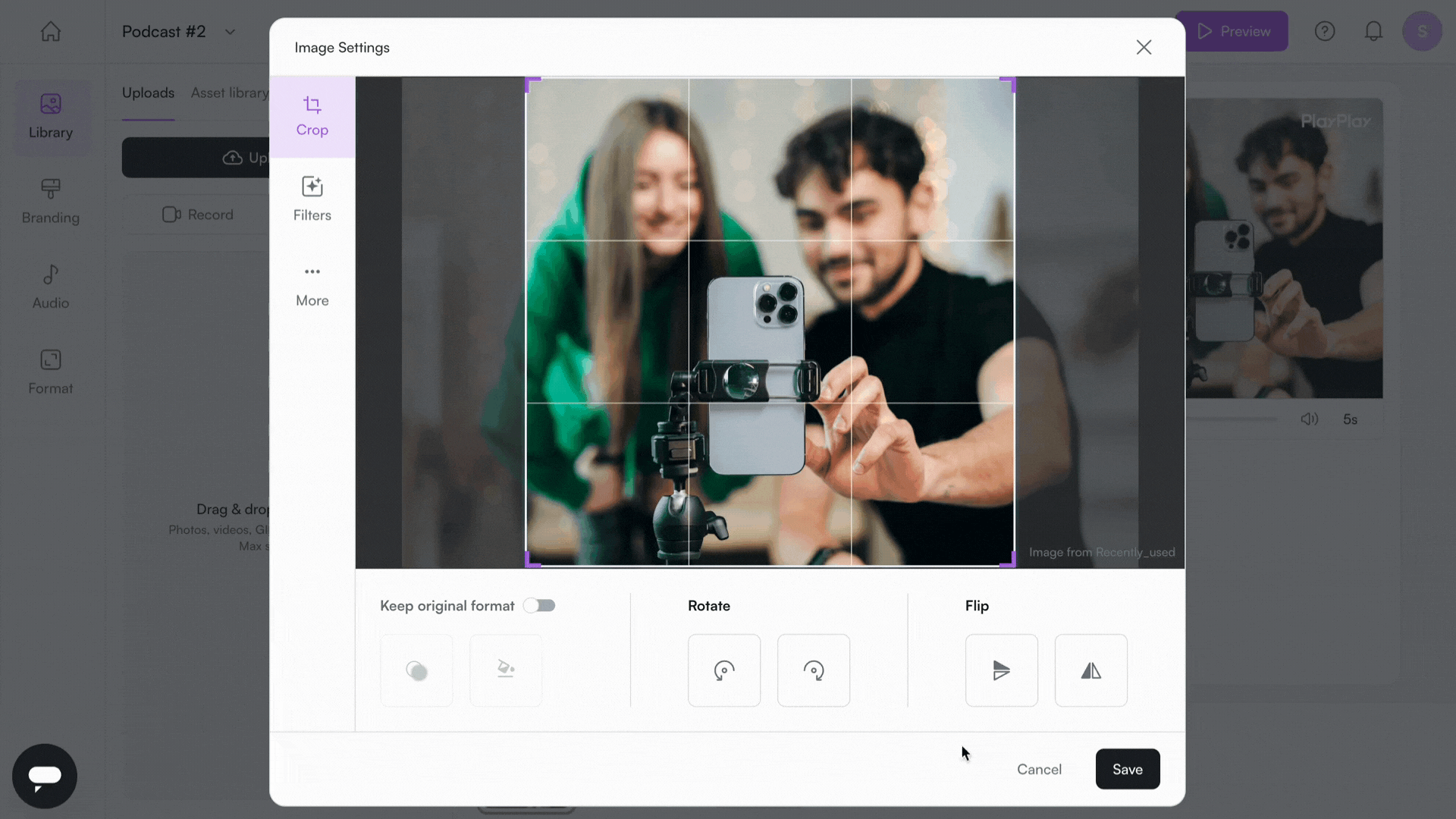The width and height of the screenshot is (1456, 819).
Task: Flip the image vertically
Action: point(1001,670)
